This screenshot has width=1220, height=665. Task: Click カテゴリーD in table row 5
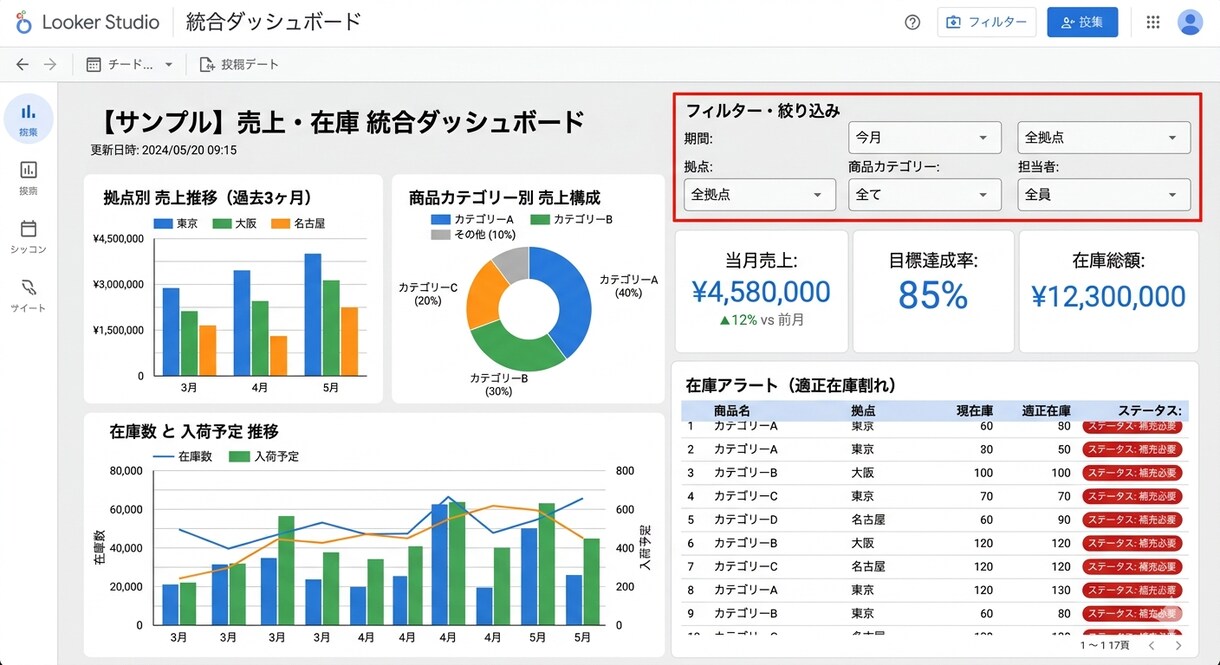746,520
